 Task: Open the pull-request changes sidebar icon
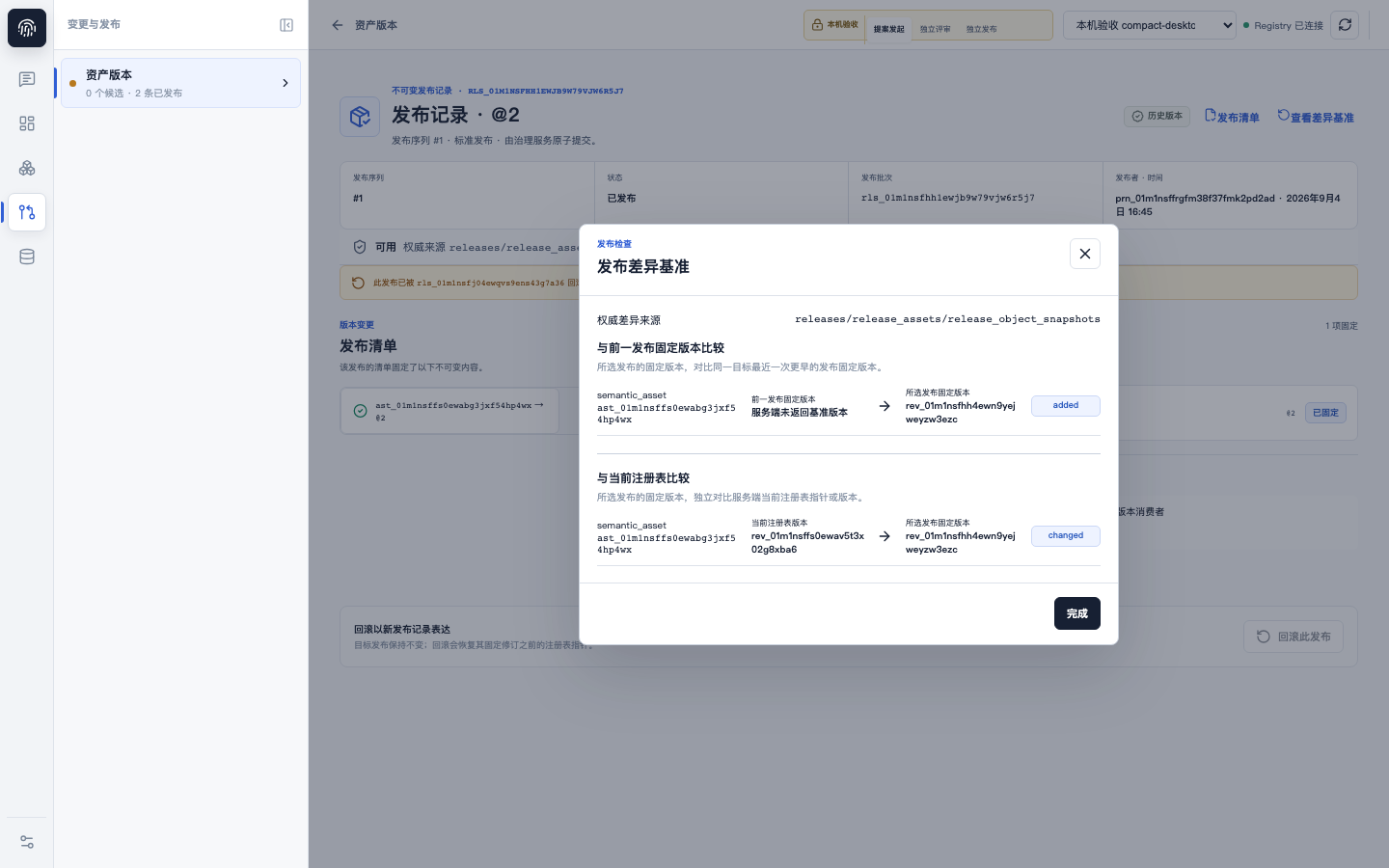click(x=27, y=212)
